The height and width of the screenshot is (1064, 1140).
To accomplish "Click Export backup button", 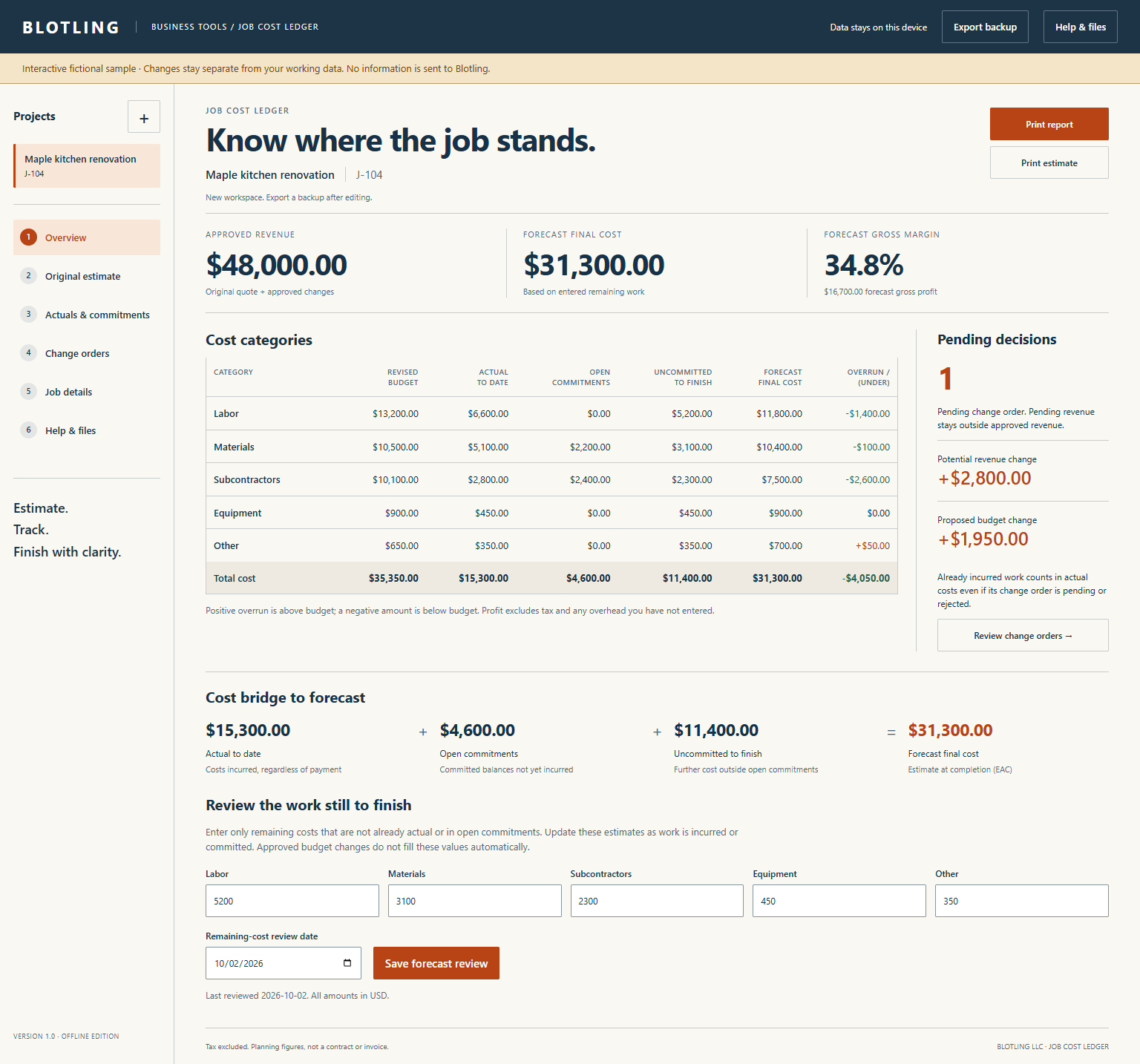I will (x=985, y=27).
